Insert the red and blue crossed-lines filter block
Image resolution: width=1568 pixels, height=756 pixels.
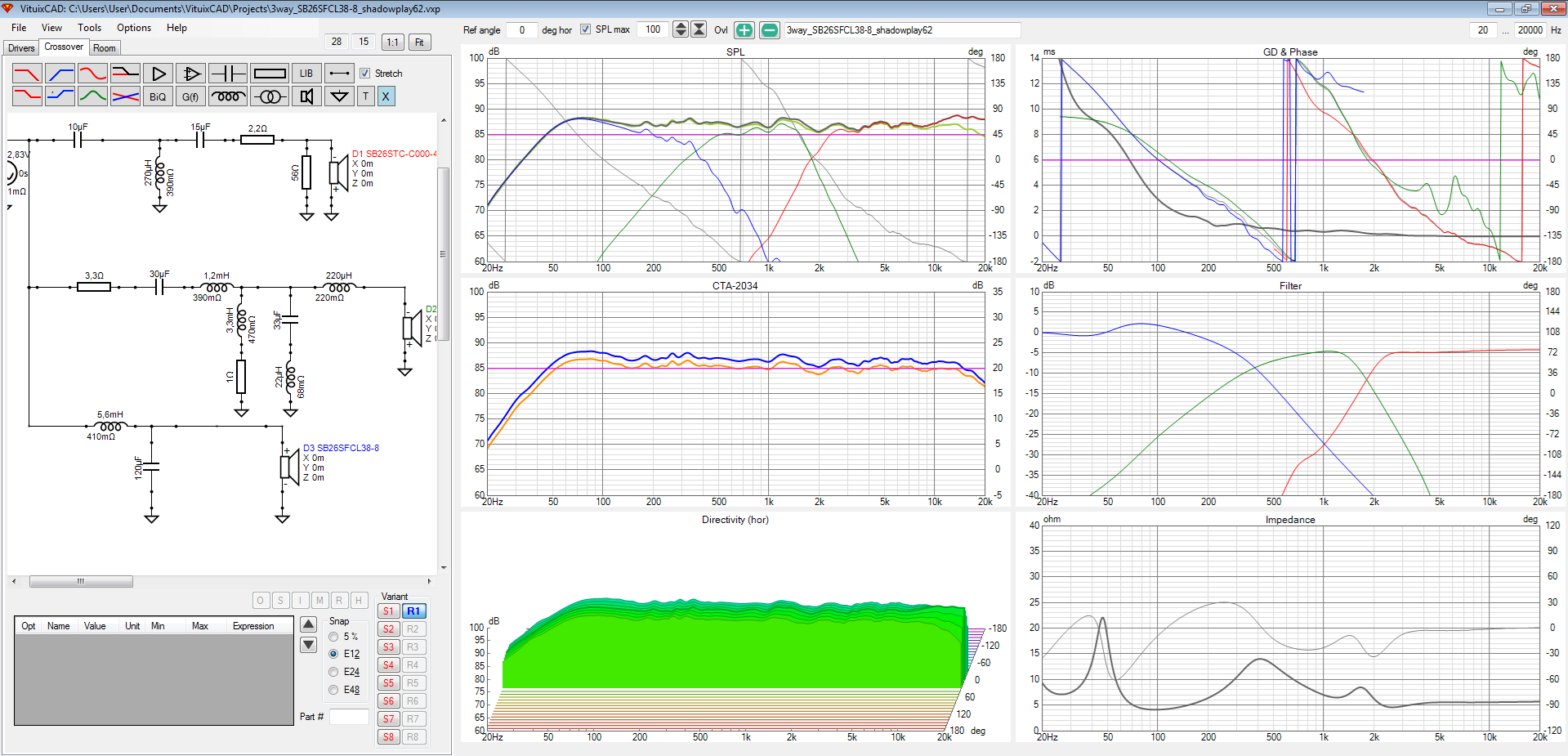[x=125, y=96]
